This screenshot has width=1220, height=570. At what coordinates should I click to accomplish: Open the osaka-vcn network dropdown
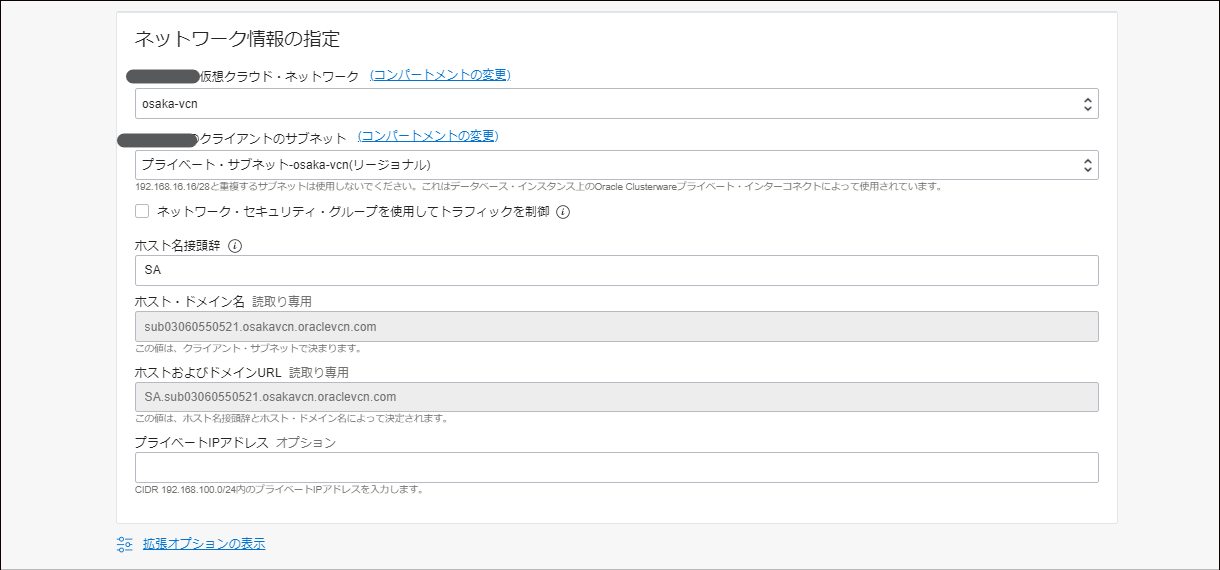point(616,103)
